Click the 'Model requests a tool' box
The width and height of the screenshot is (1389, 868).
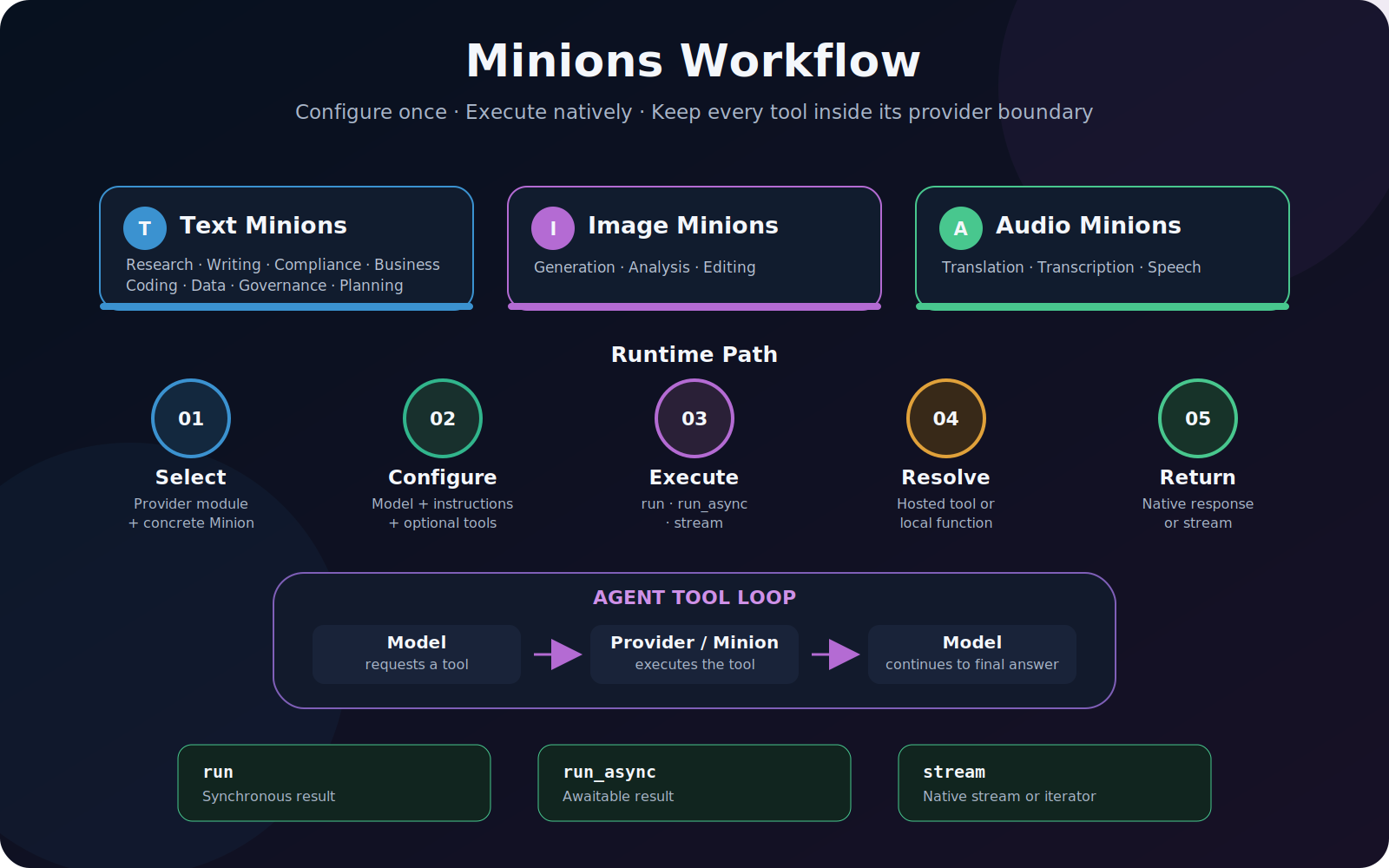click(417, 654)
